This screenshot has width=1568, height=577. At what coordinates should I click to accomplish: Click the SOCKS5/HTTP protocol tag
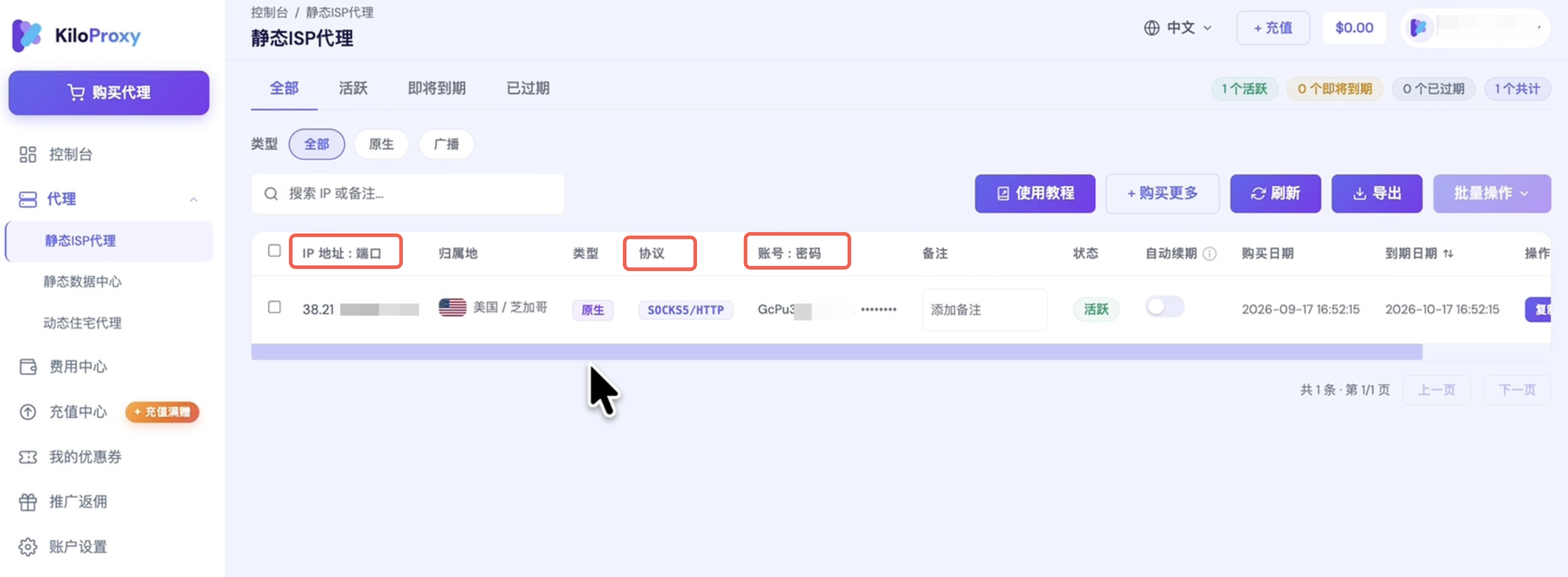[685, 310]
